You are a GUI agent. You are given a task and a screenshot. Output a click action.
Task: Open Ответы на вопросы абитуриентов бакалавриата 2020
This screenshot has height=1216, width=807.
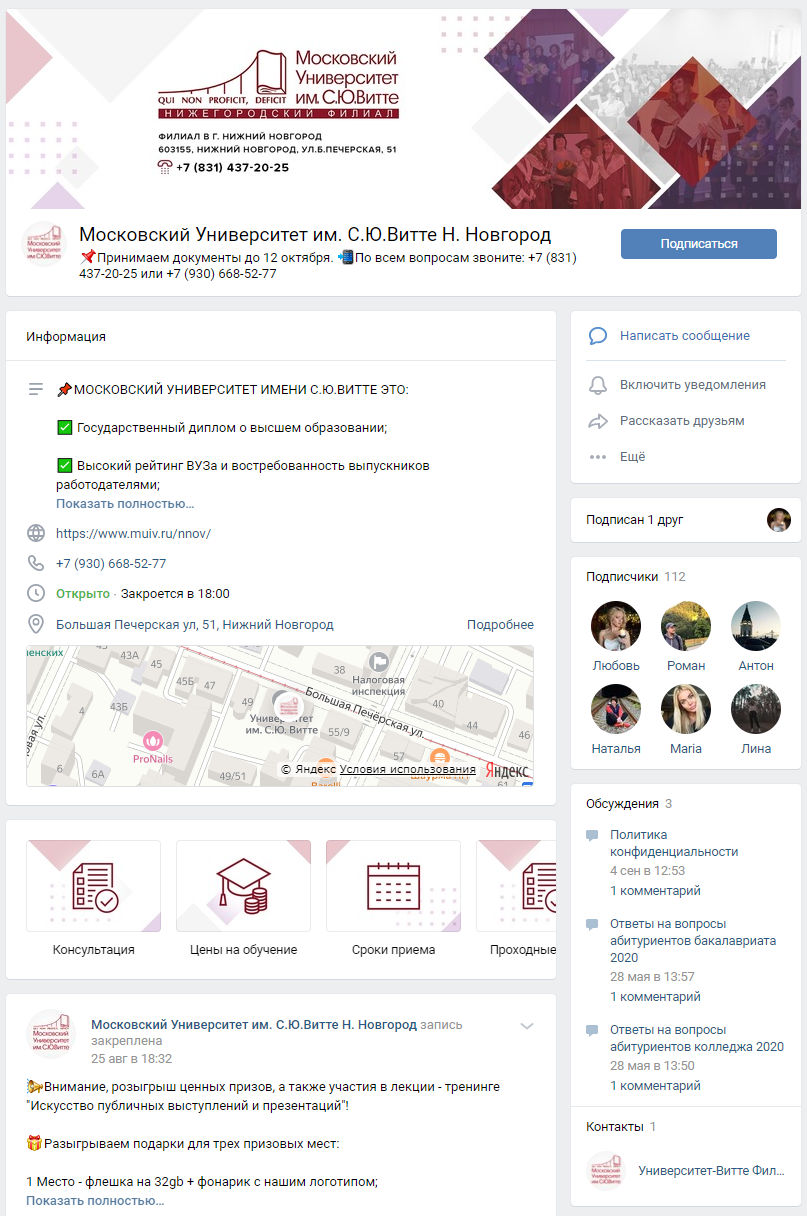[x=693, y=940]
